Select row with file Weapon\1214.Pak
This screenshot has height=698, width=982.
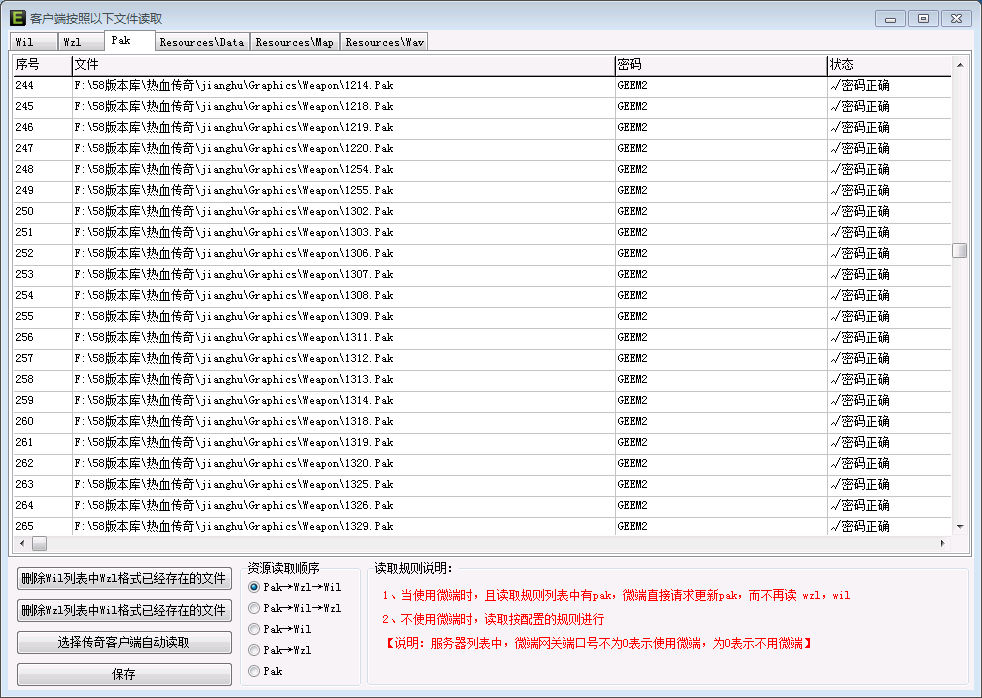(482, 86)
